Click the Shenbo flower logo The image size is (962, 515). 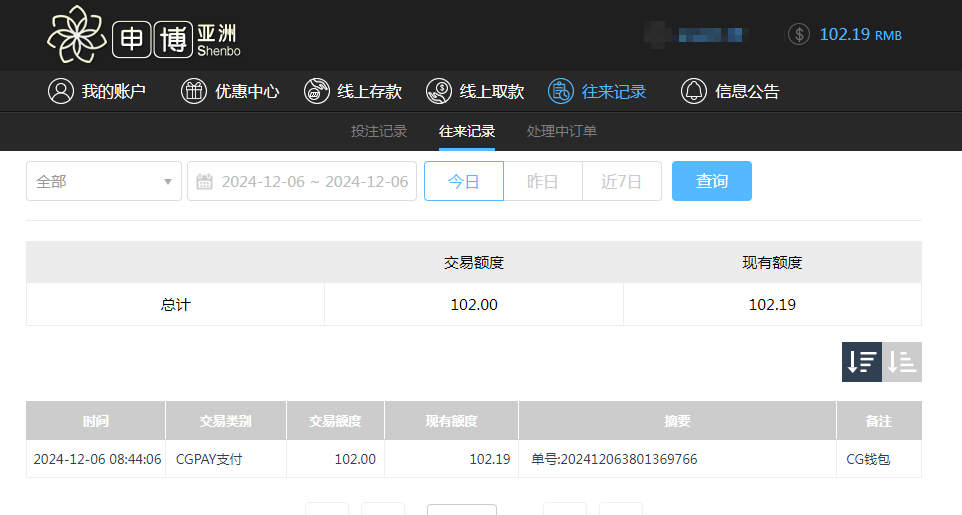pyautogui.click(x=76, y=35)
